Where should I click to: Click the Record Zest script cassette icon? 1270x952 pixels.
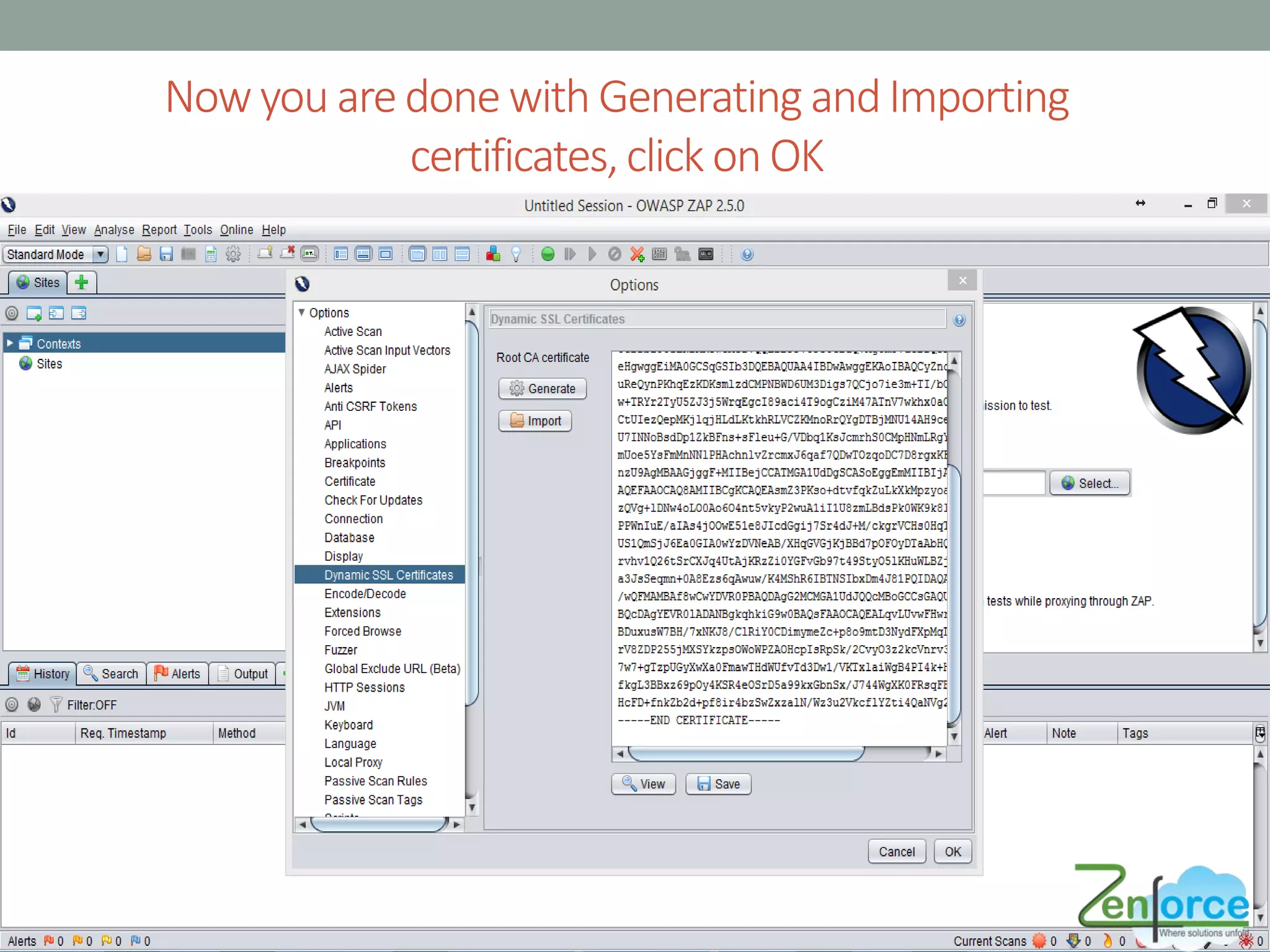pos(706,254)
